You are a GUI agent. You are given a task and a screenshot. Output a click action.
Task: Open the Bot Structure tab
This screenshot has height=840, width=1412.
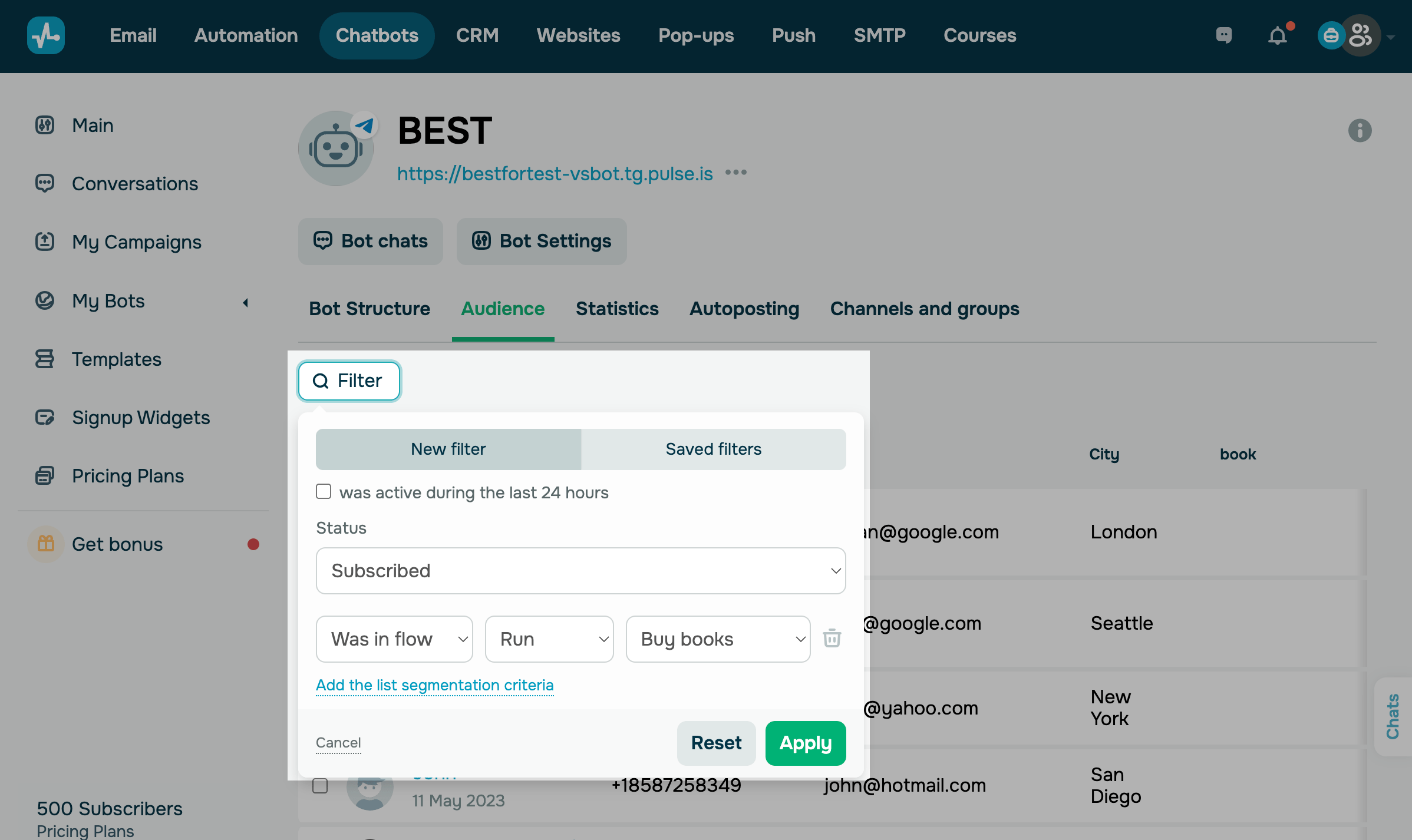(x=370, y=309)
